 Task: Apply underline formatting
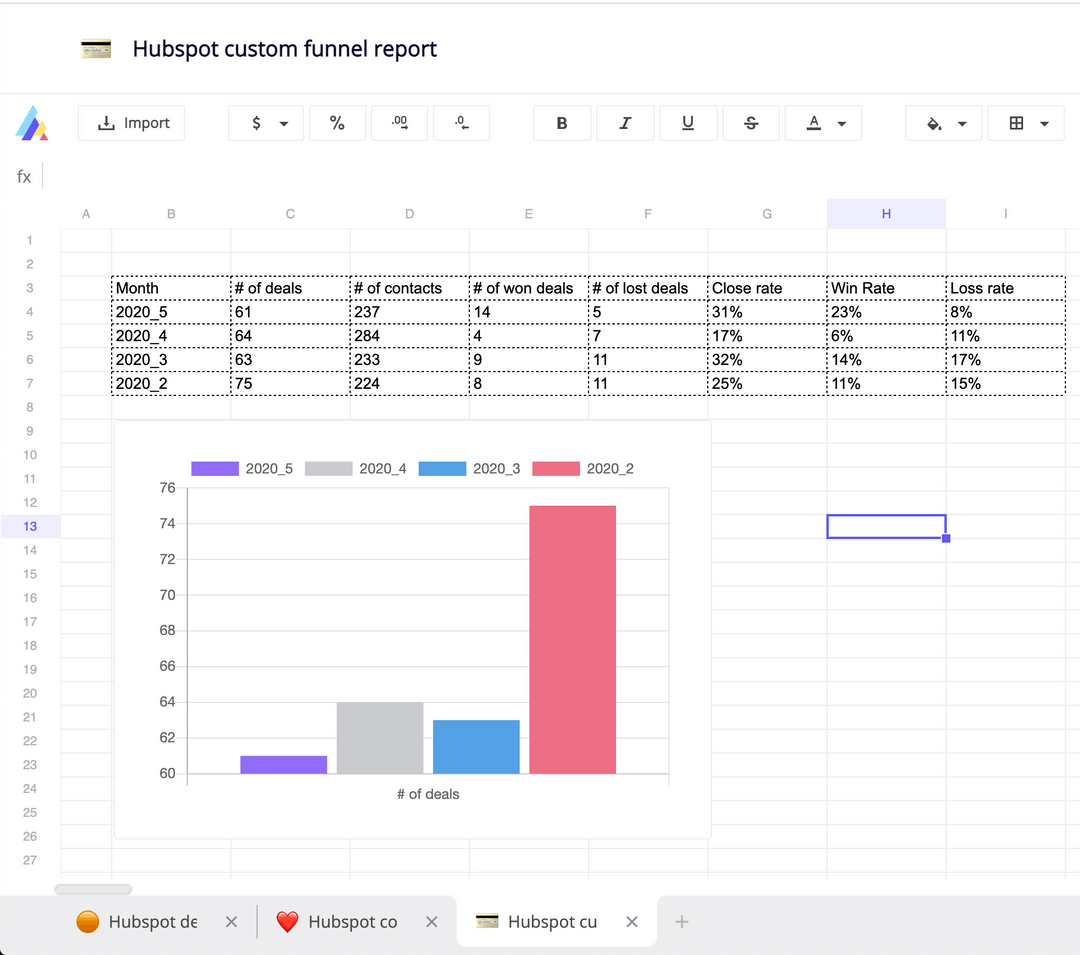pos(688,122)
